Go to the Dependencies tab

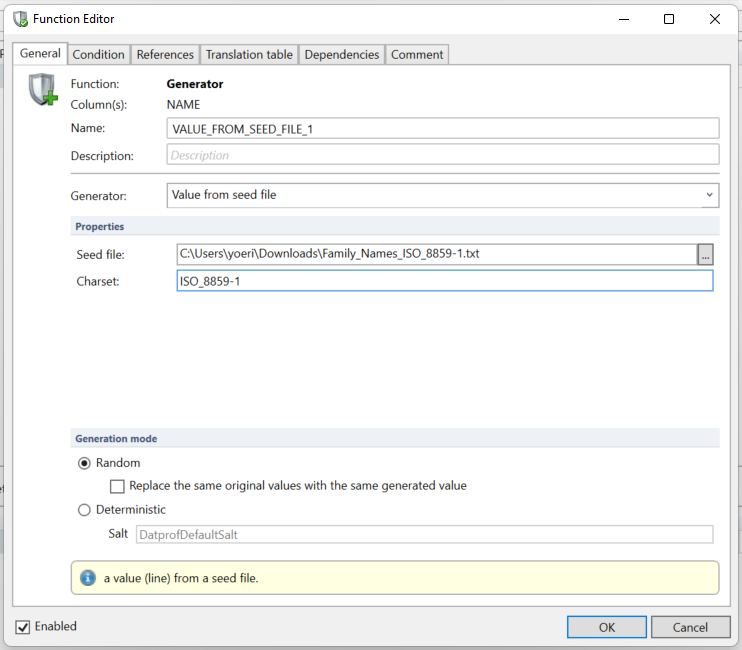pos(342,54)
